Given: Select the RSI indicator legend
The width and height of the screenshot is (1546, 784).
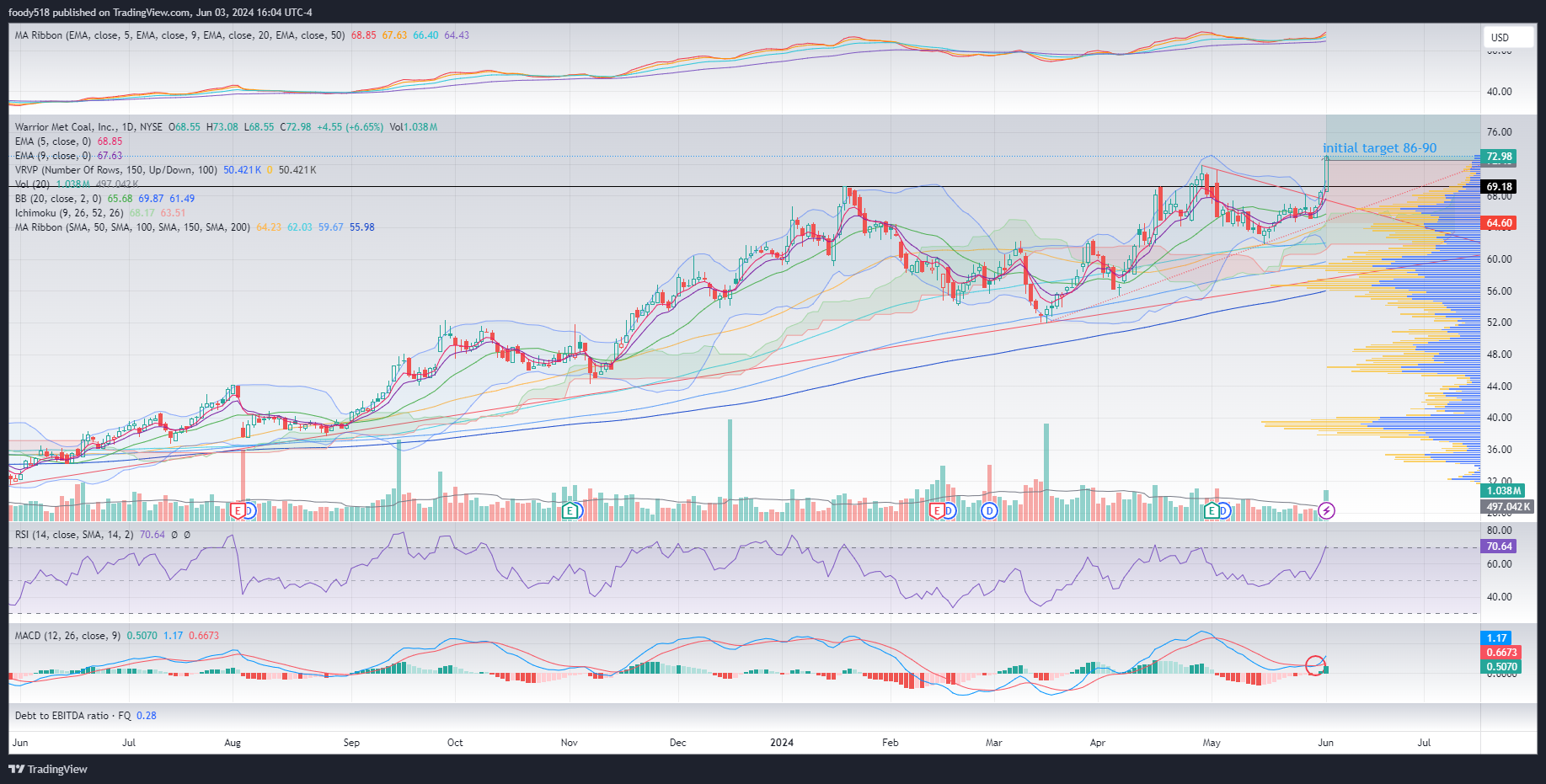Looking at the screenshot, I should point(73,535).
